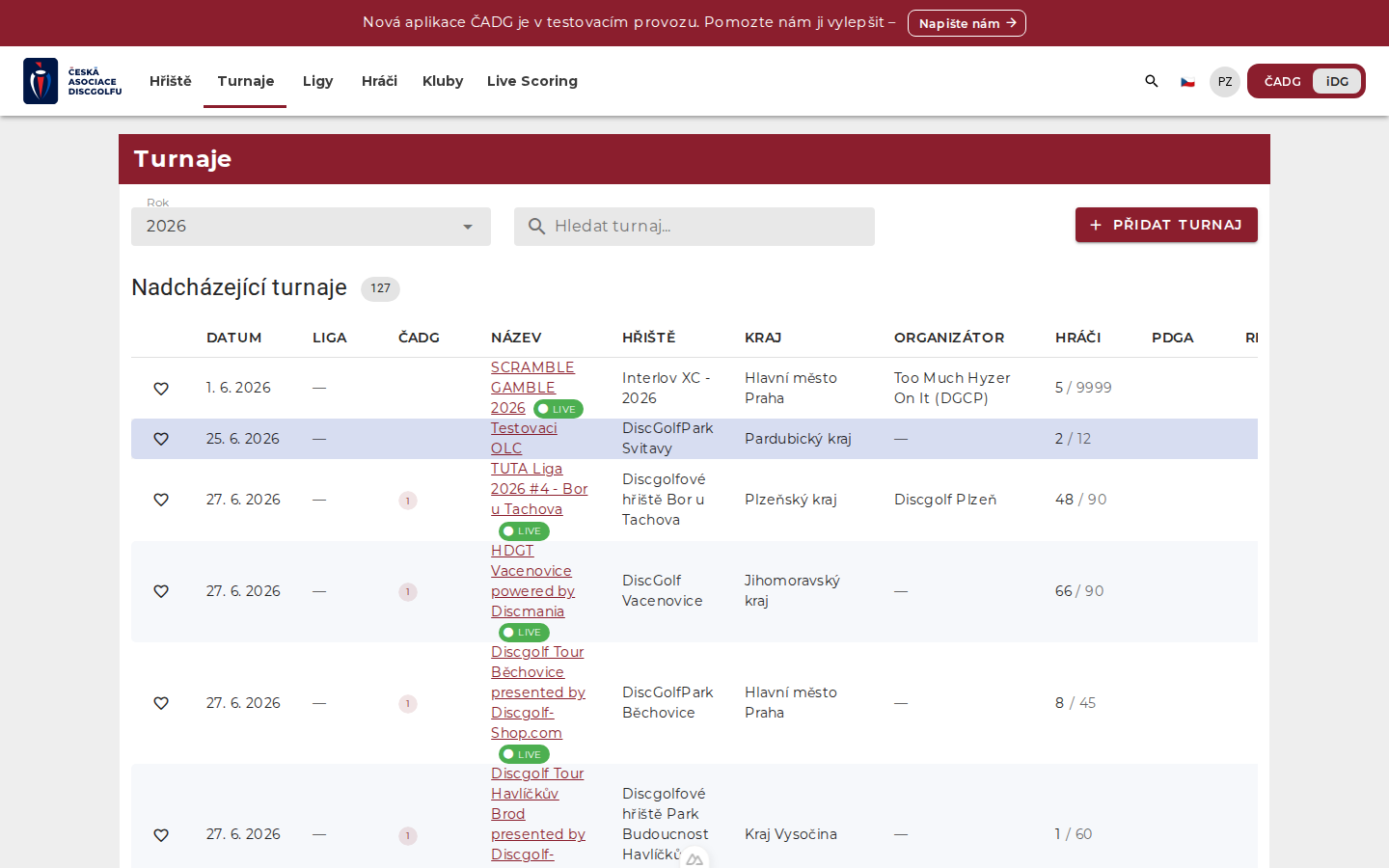Click the ČADG logo in the header
Viewport: 1389px width, 868px height.
[73, 81]
